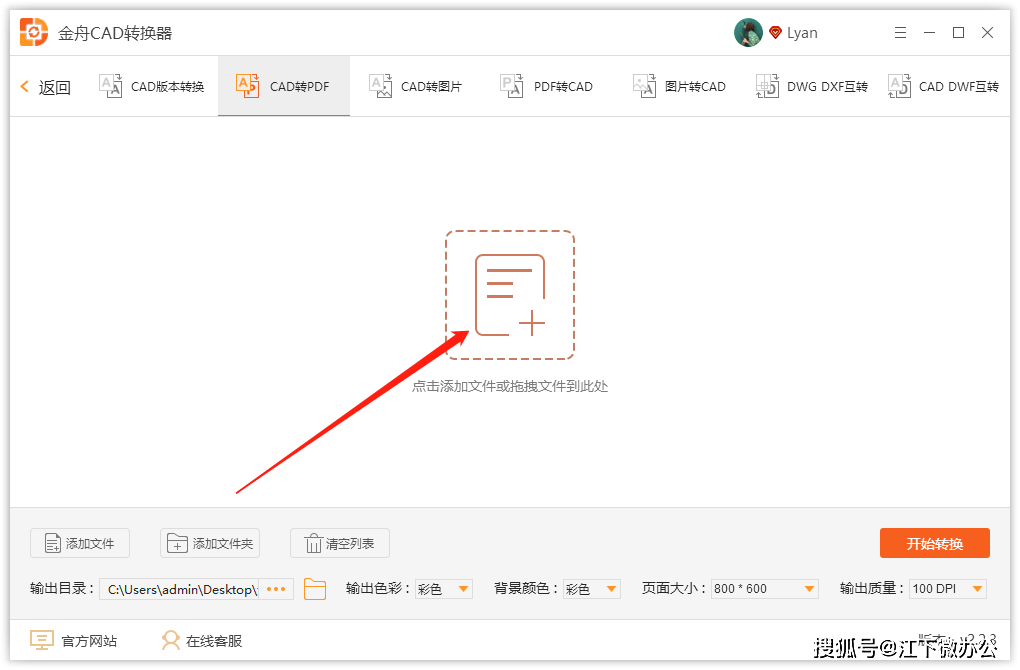The width and height of the screenshot is (1020, 670).
Task: Click the three-dots browse button for output path
Action: coord(276,589)
